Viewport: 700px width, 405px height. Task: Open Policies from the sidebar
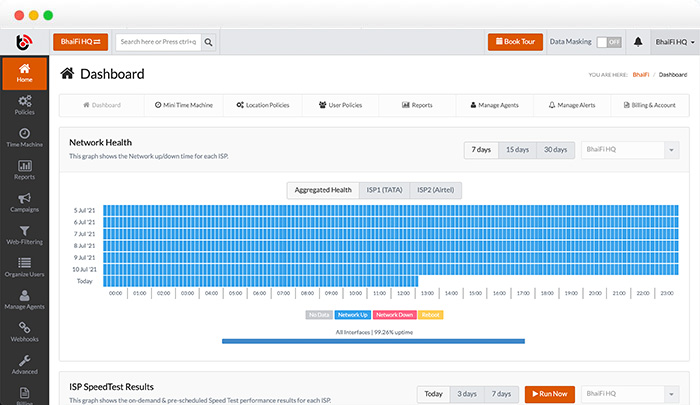tap(25, 105)
